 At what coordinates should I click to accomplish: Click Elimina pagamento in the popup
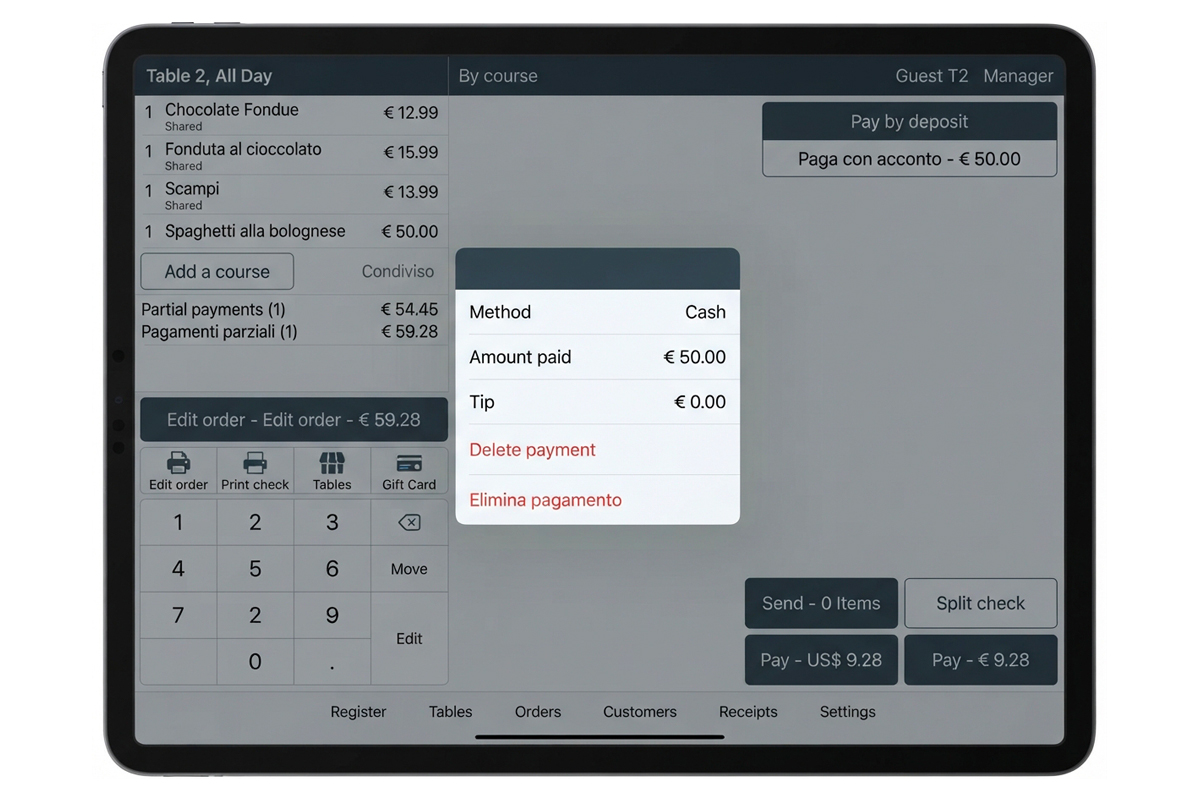(597, 500)
